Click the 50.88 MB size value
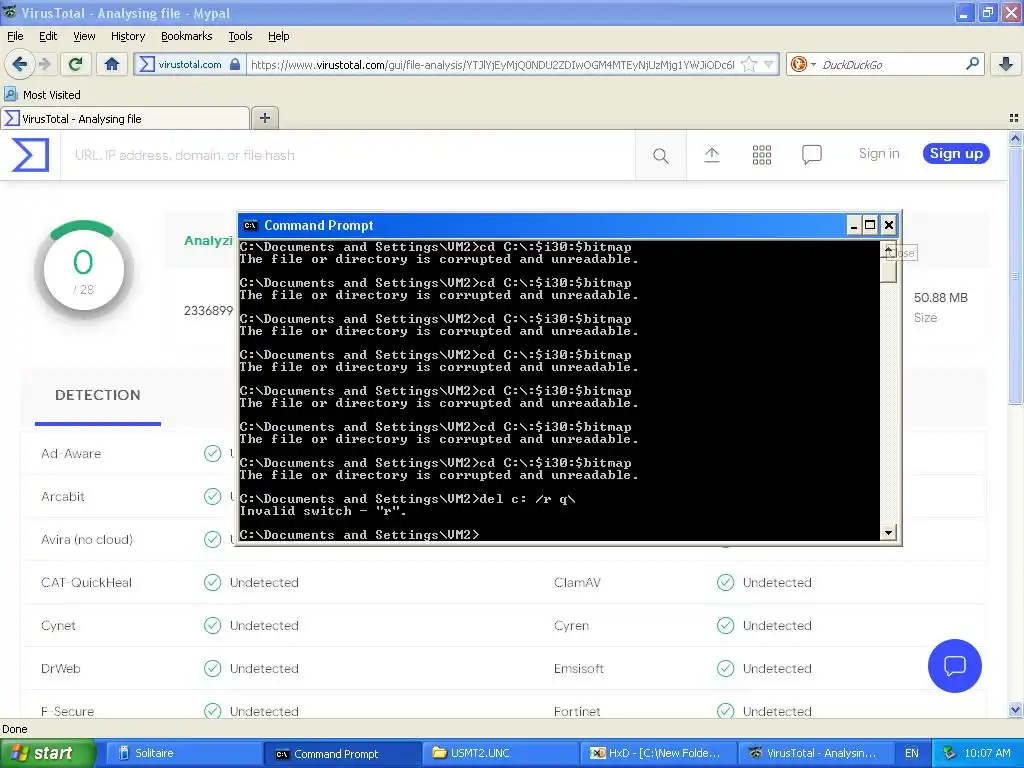This screenshot has width=1024, height=768. point(940,298)
